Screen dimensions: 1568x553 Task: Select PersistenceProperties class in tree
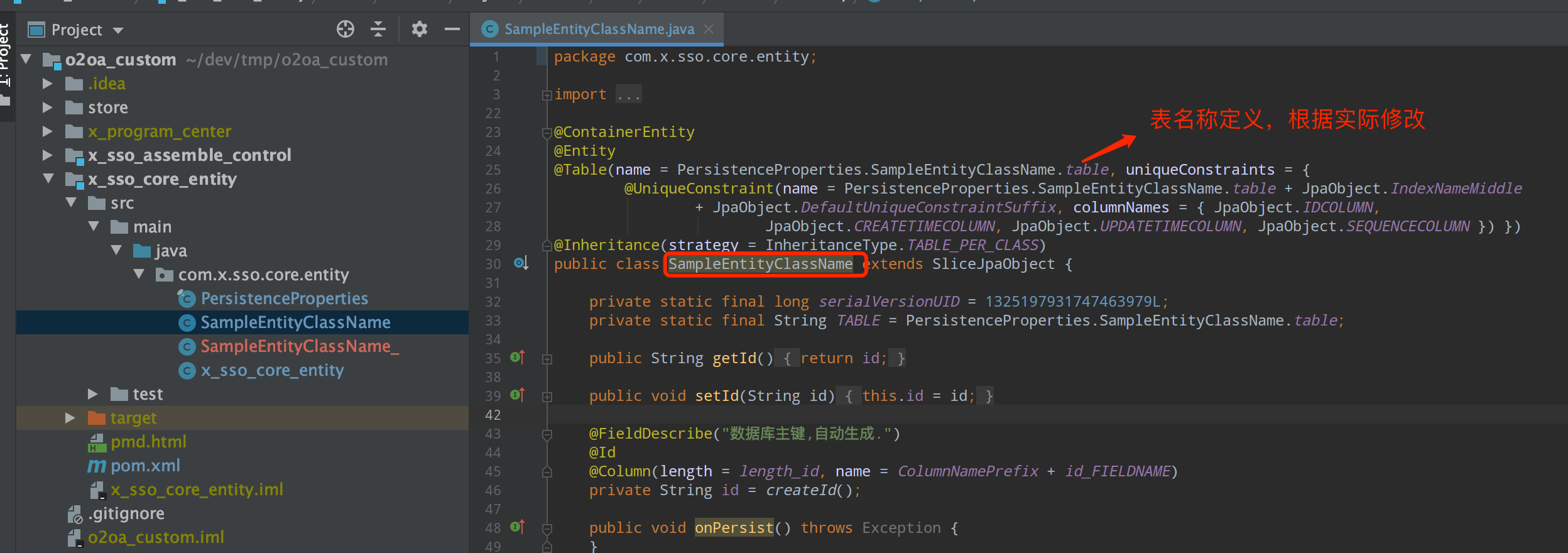(284, 298)
